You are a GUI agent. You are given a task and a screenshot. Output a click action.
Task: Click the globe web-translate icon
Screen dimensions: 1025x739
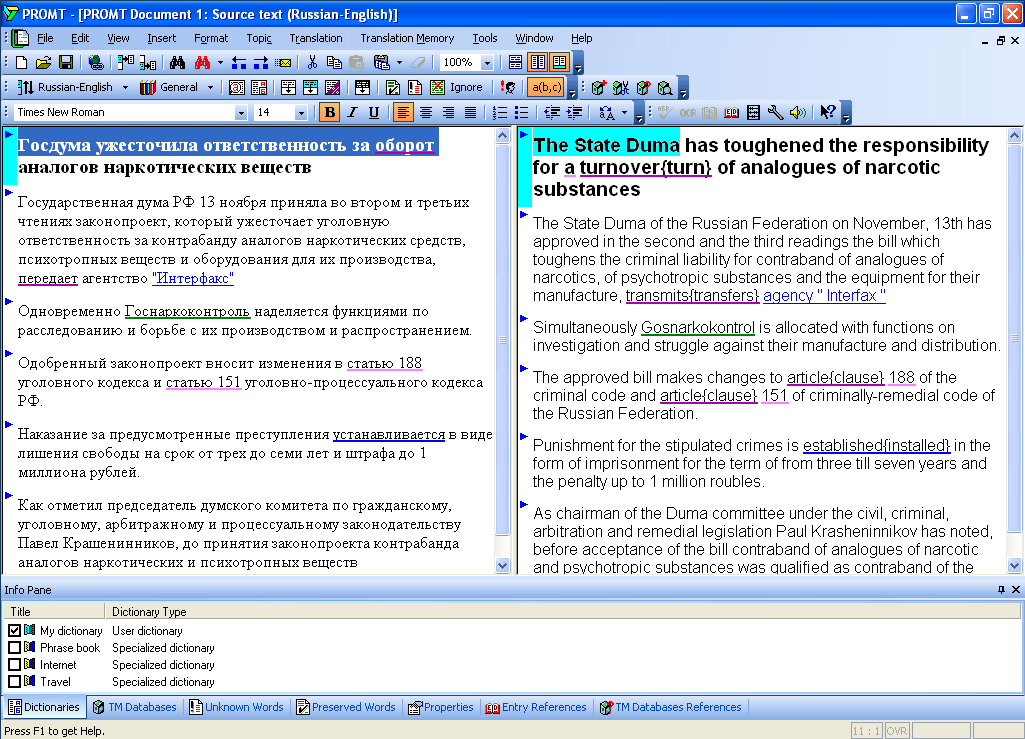[x=96, y=63]
